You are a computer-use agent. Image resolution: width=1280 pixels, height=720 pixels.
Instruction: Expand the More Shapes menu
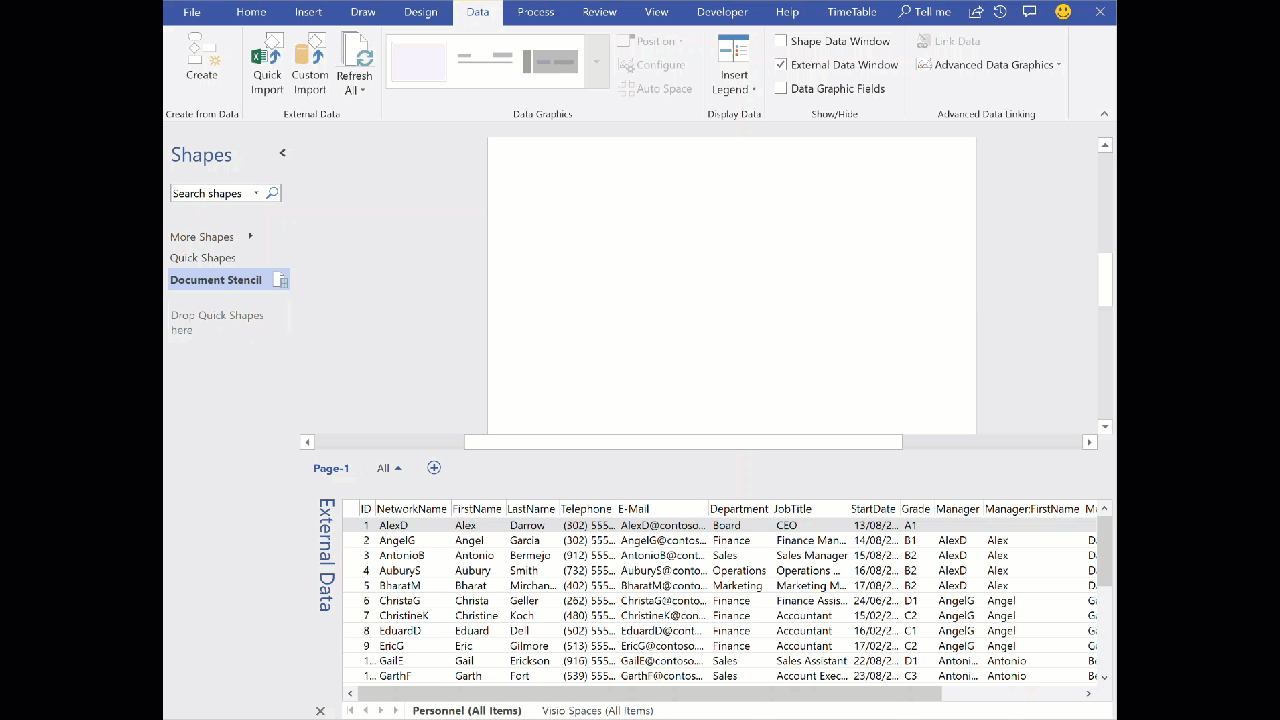pos(211,237)
